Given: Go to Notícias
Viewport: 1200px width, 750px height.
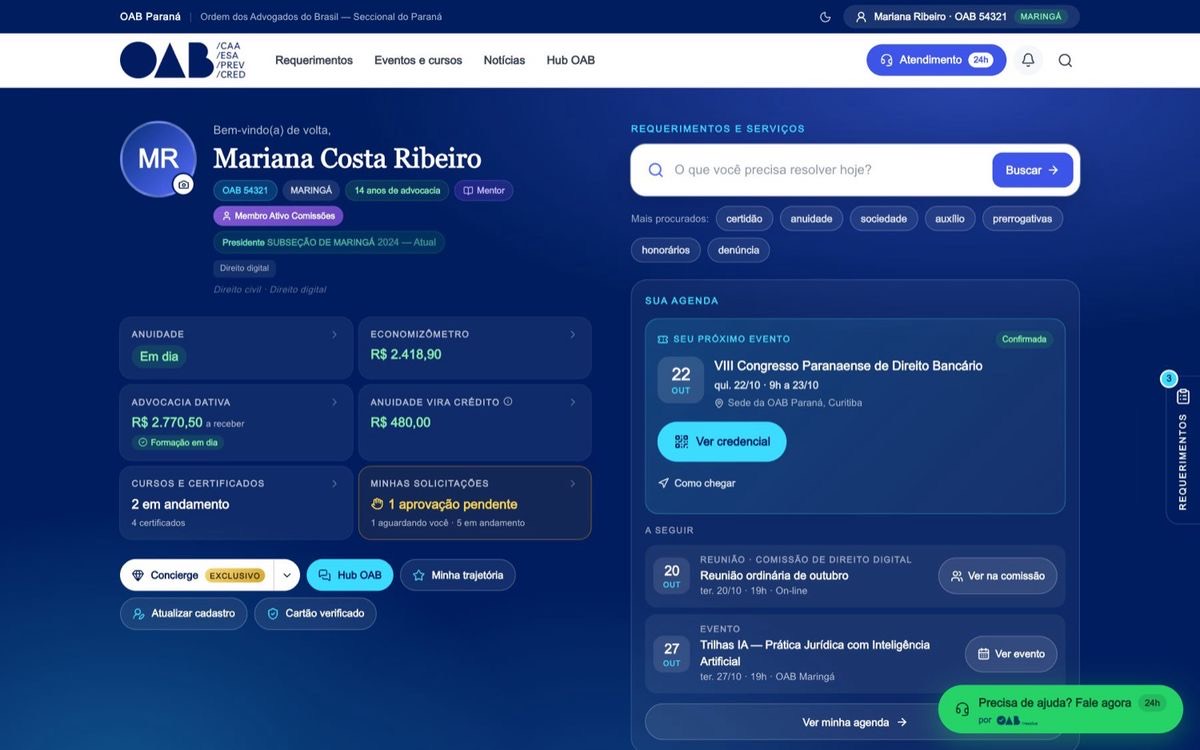Looking at the screenshot, I should [x=504, y=60].
